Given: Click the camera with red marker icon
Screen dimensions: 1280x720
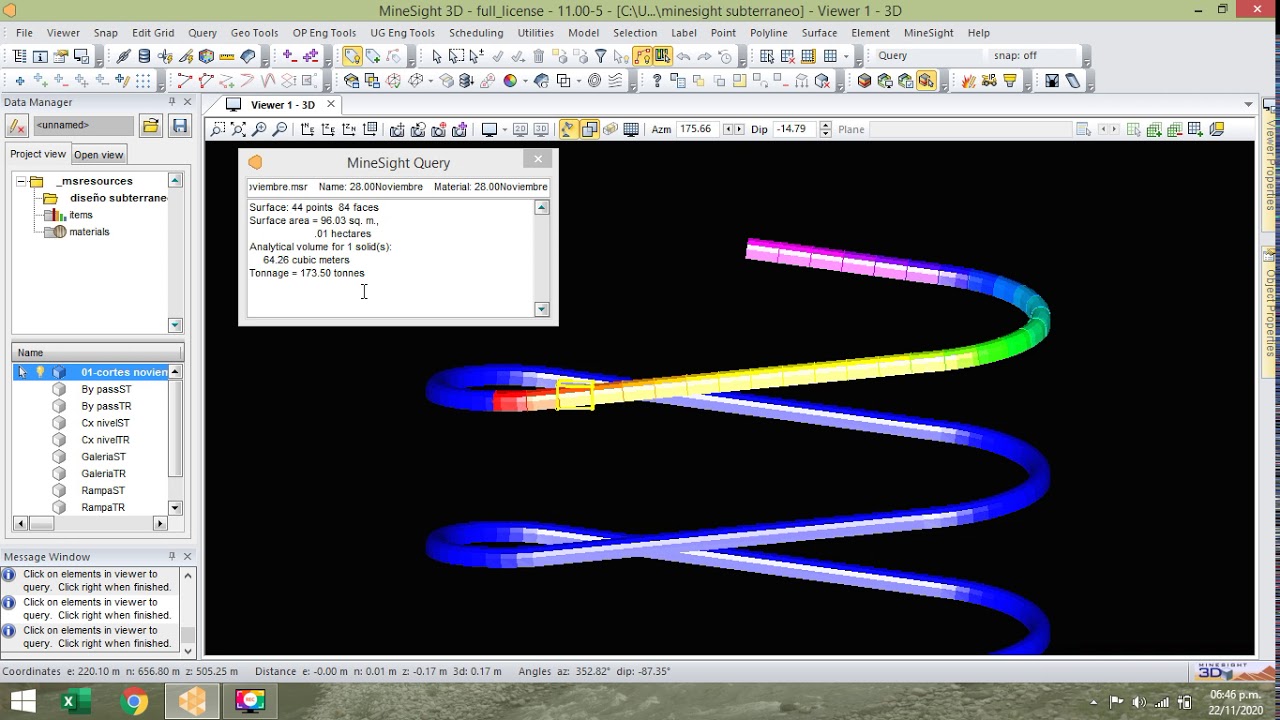Looking at the screenshot, I should pos(440,129).
